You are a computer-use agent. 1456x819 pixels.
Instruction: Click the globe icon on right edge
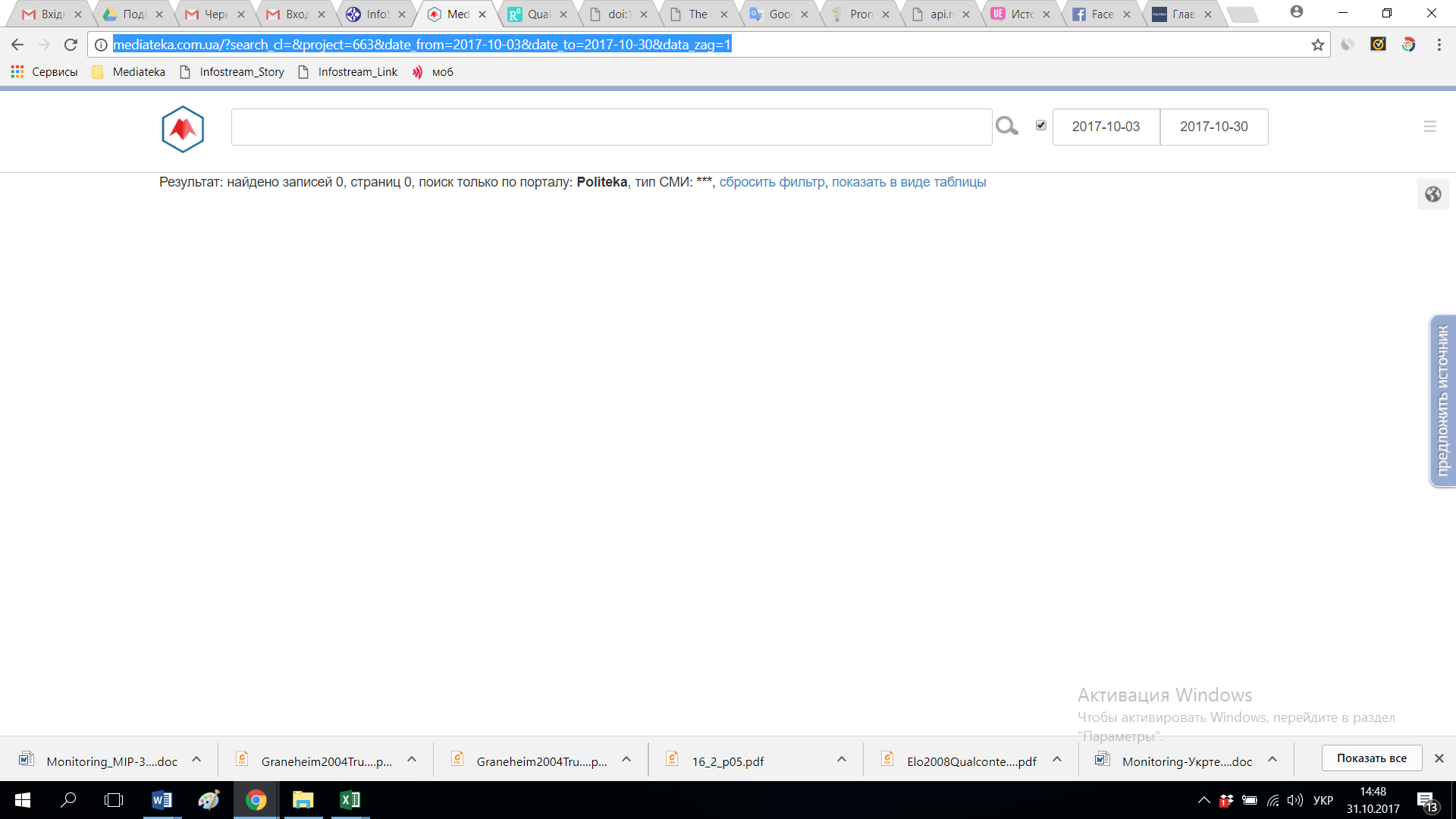coord(1432,194)
